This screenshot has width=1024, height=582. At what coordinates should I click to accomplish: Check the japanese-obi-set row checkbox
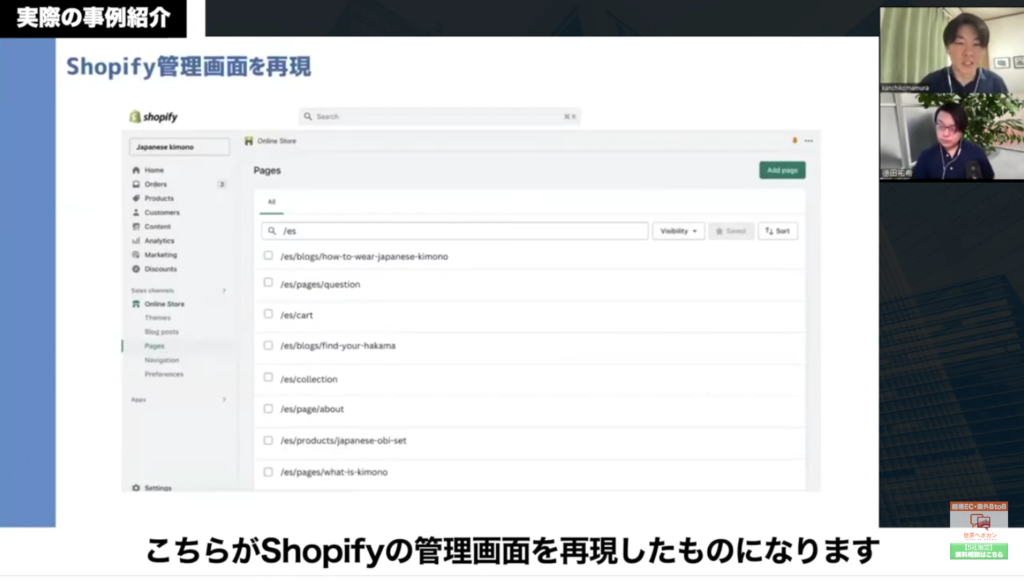click(268, 440)
